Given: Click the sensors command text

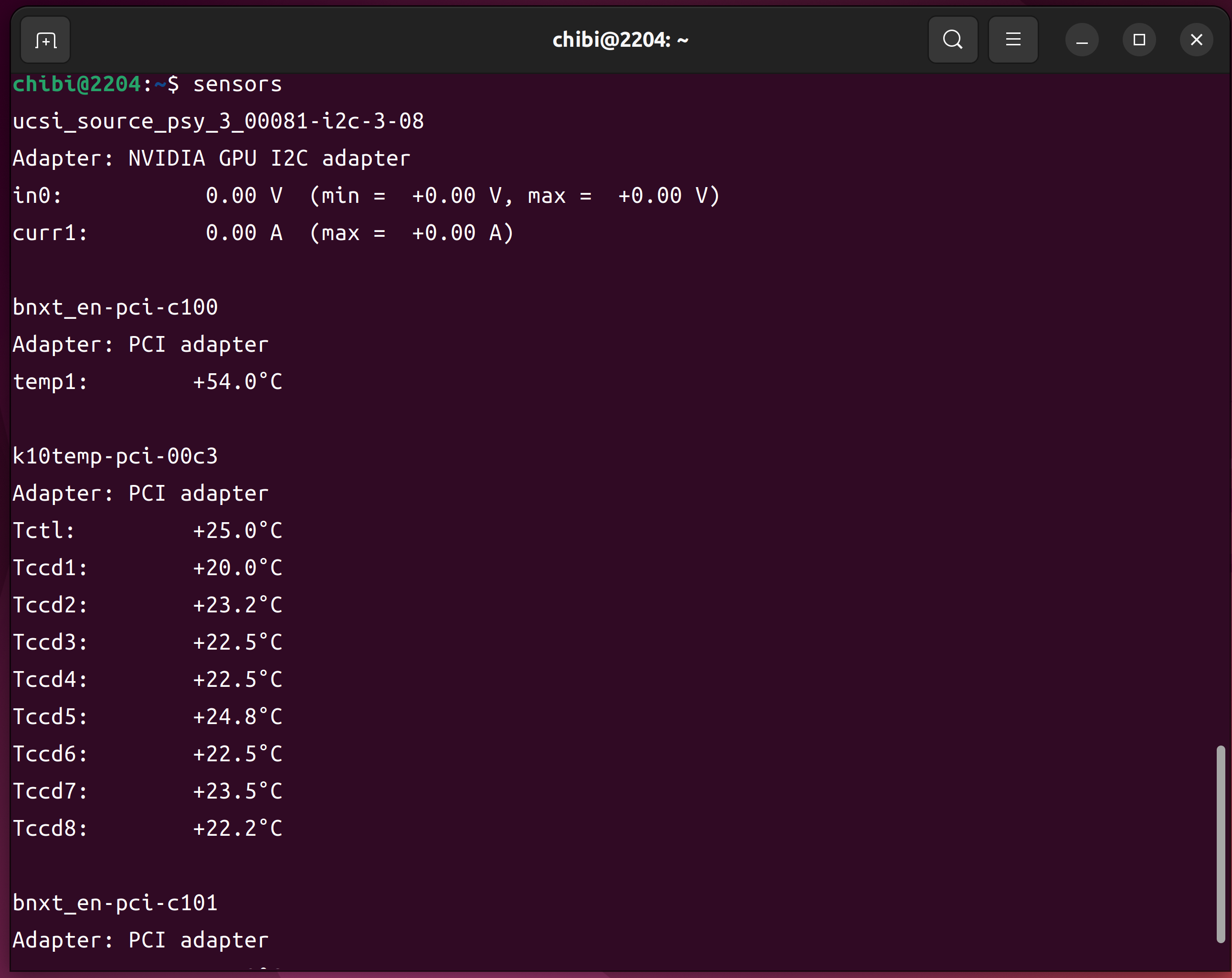Looking at the screenshot, I should (237, 84).
